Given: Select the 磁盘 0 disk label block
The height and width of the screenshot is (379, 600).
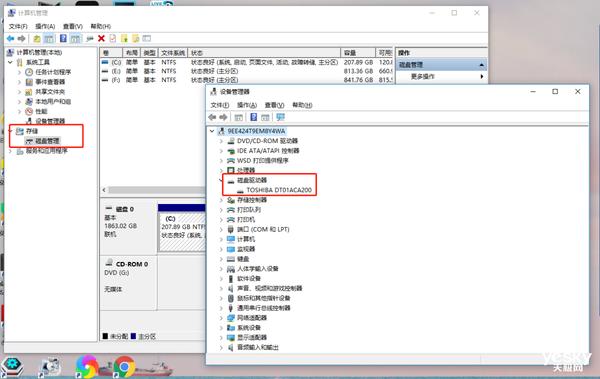Looking at the screenshot, I should pos(129,229).
